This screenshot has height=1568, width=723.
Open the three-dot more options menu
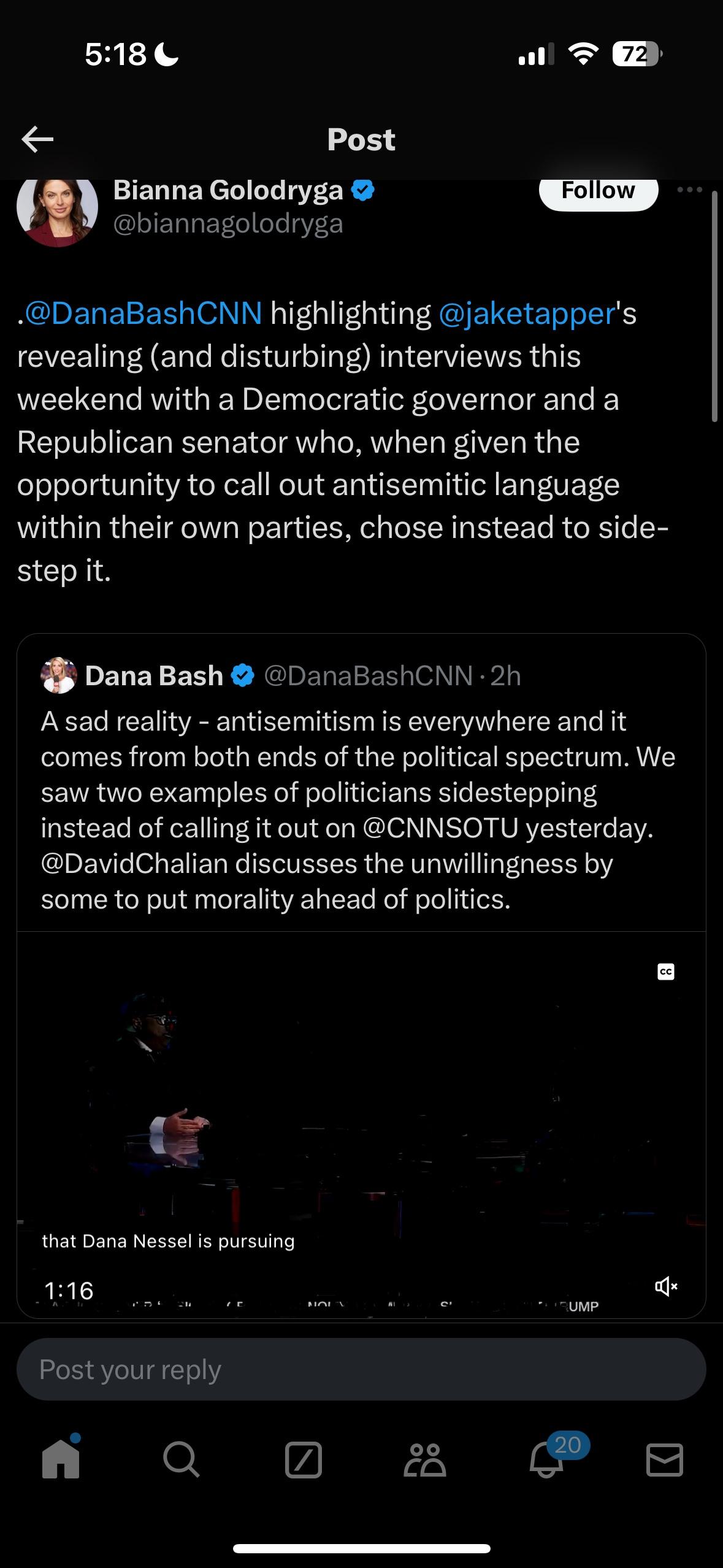(689, 190)
